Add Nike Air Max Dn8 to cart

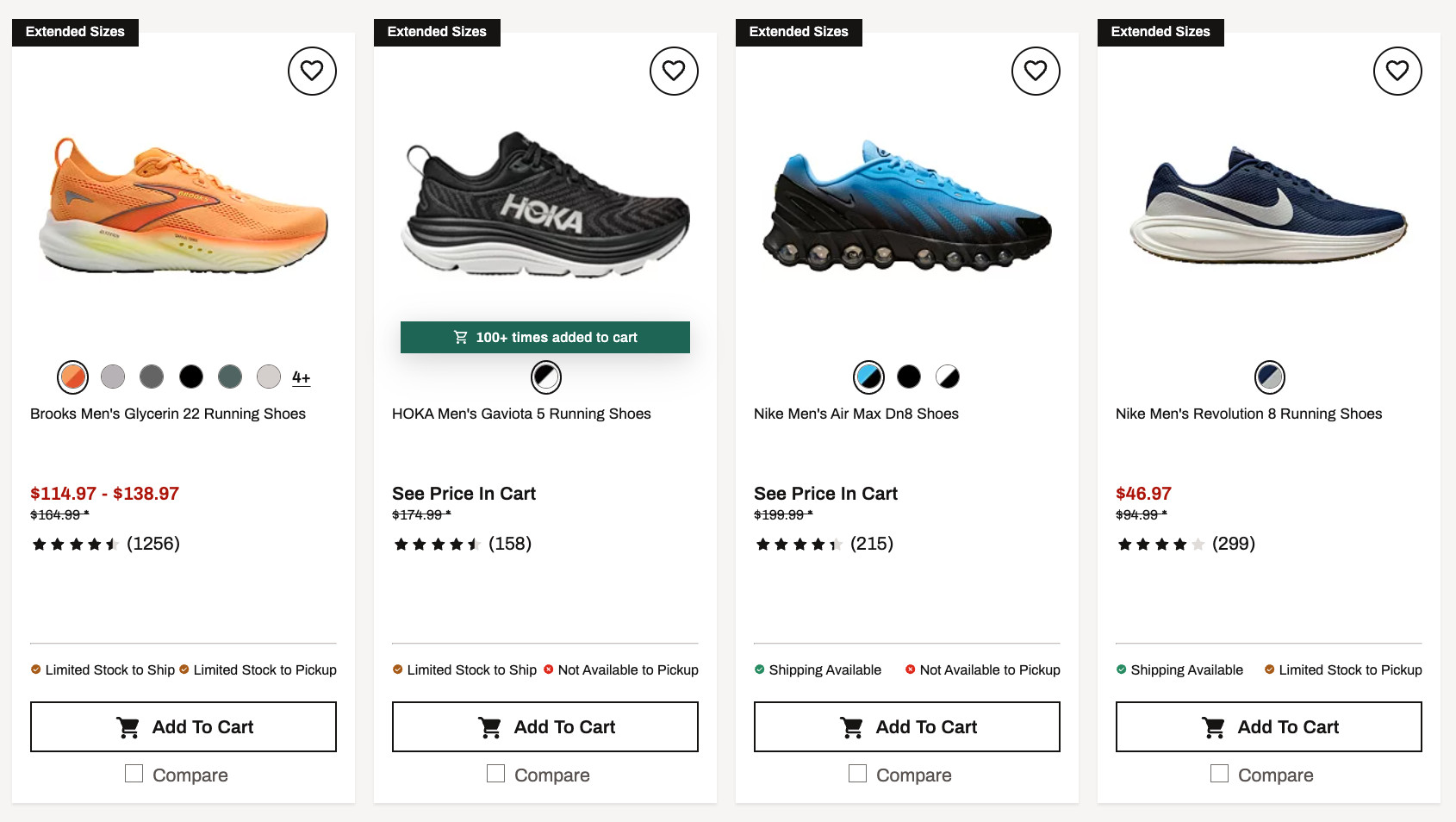click(907, 727)
